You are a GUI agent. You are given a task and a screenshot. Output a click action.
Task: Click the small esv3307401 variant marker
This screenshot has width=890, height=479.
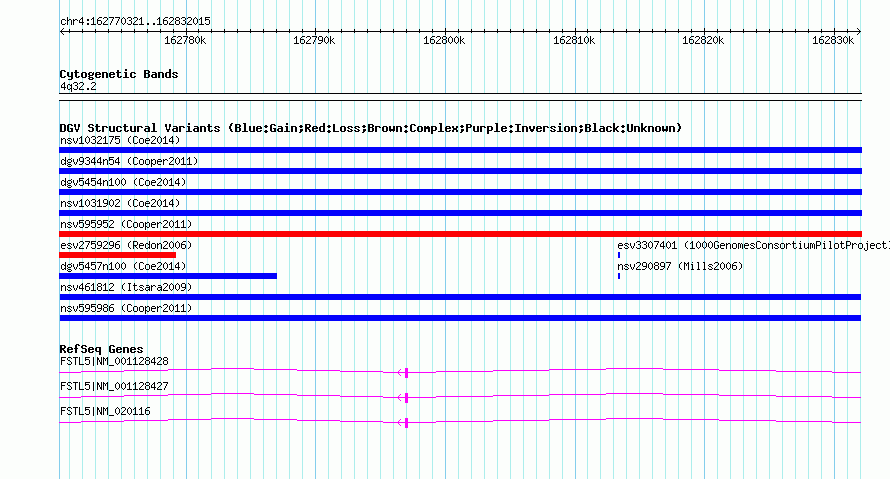tap(619, 255)
